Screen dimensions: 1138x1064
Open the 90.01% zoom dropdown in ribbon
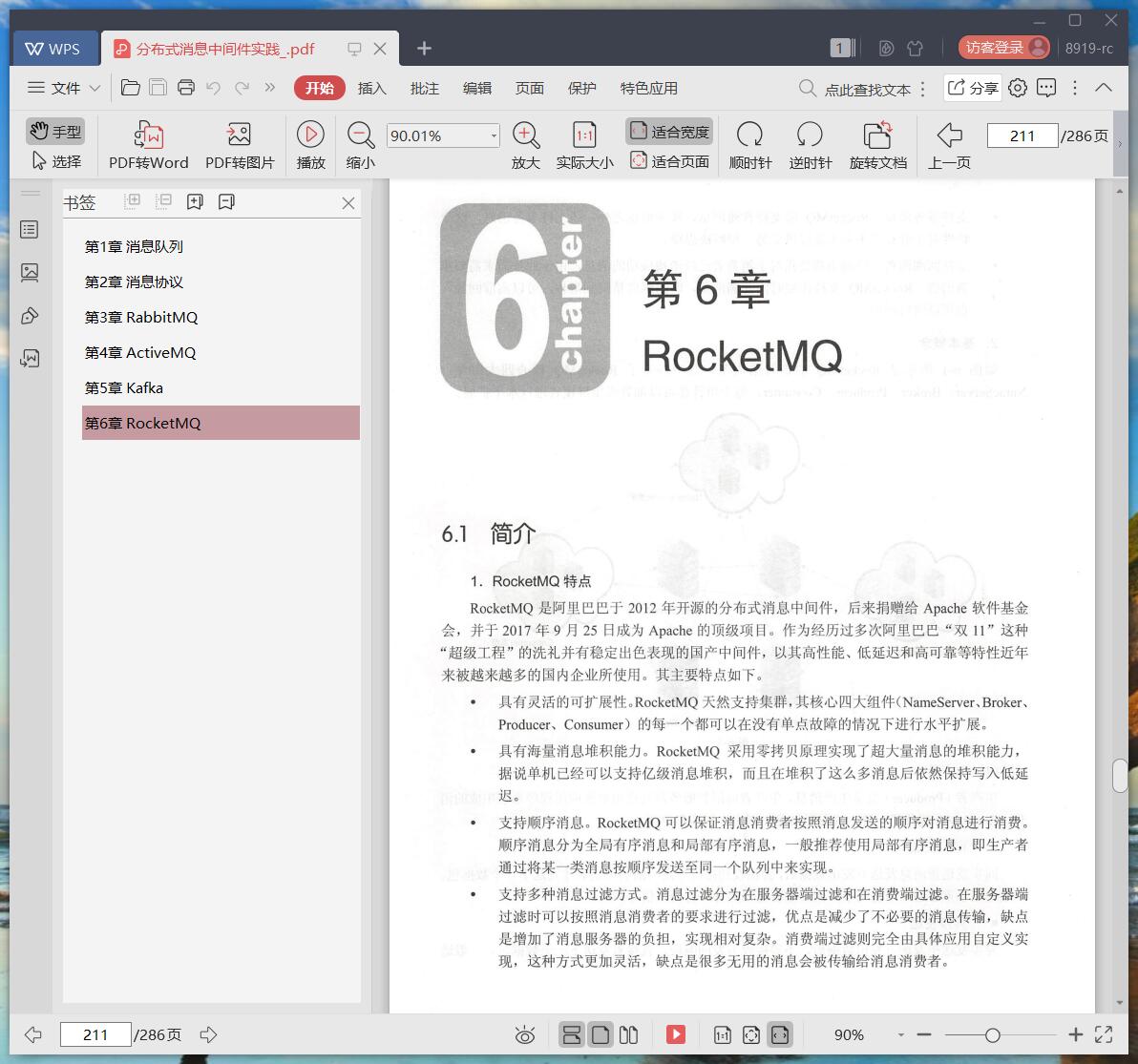[x=494, y=136]
